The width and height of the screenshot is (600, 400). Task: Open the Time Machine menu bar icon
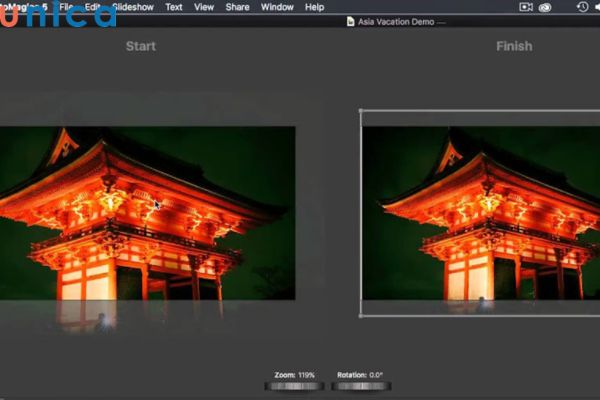[x=582, y=7]
